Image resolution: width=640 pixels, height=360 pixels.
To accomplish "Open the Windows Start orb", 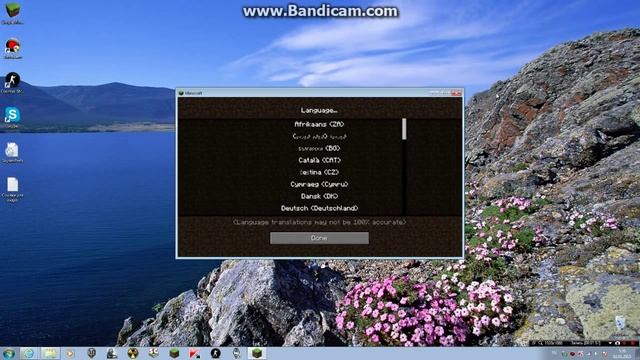I will (9, 353).
